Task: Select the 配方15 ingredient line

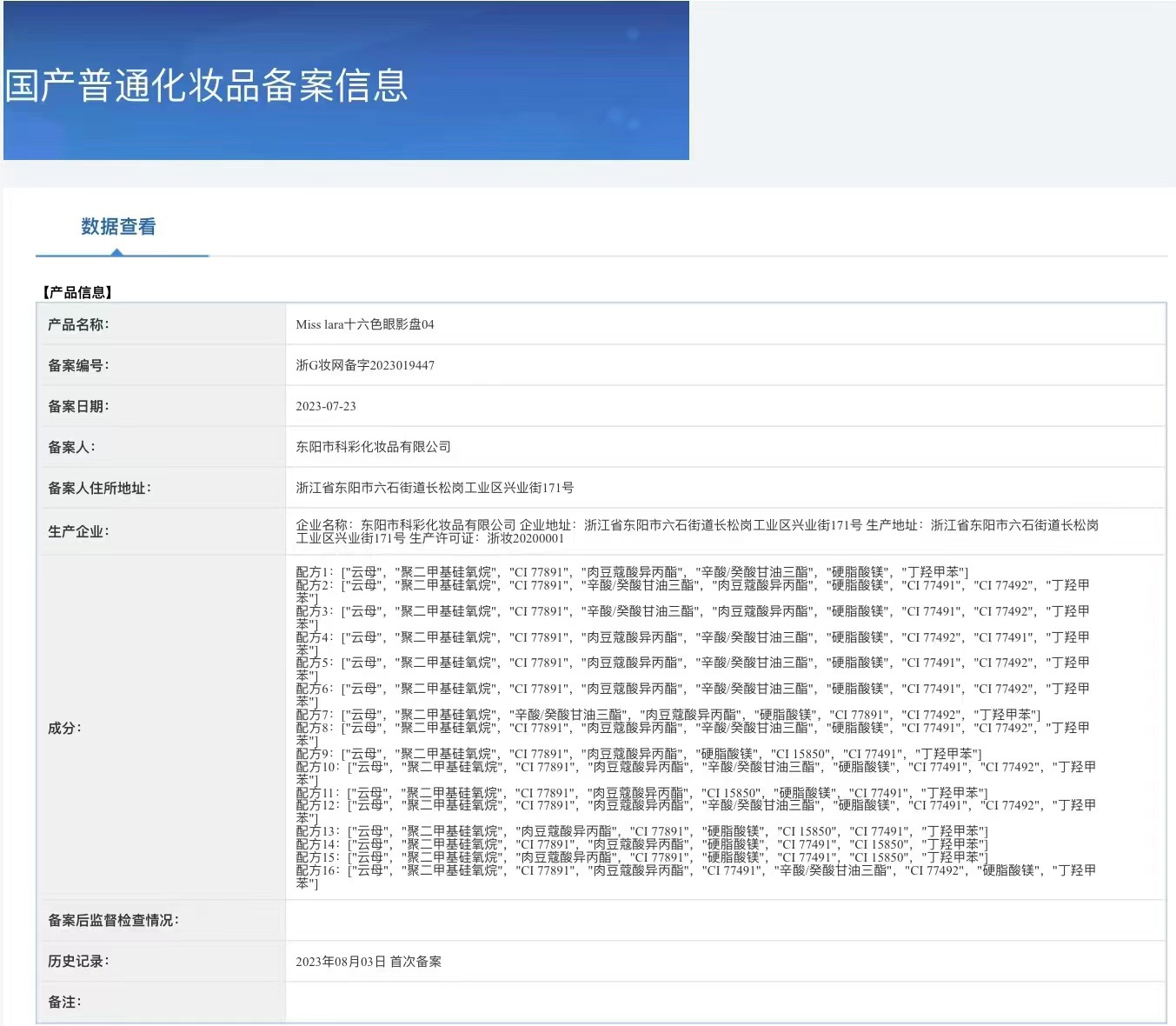Action: [642, 857]
